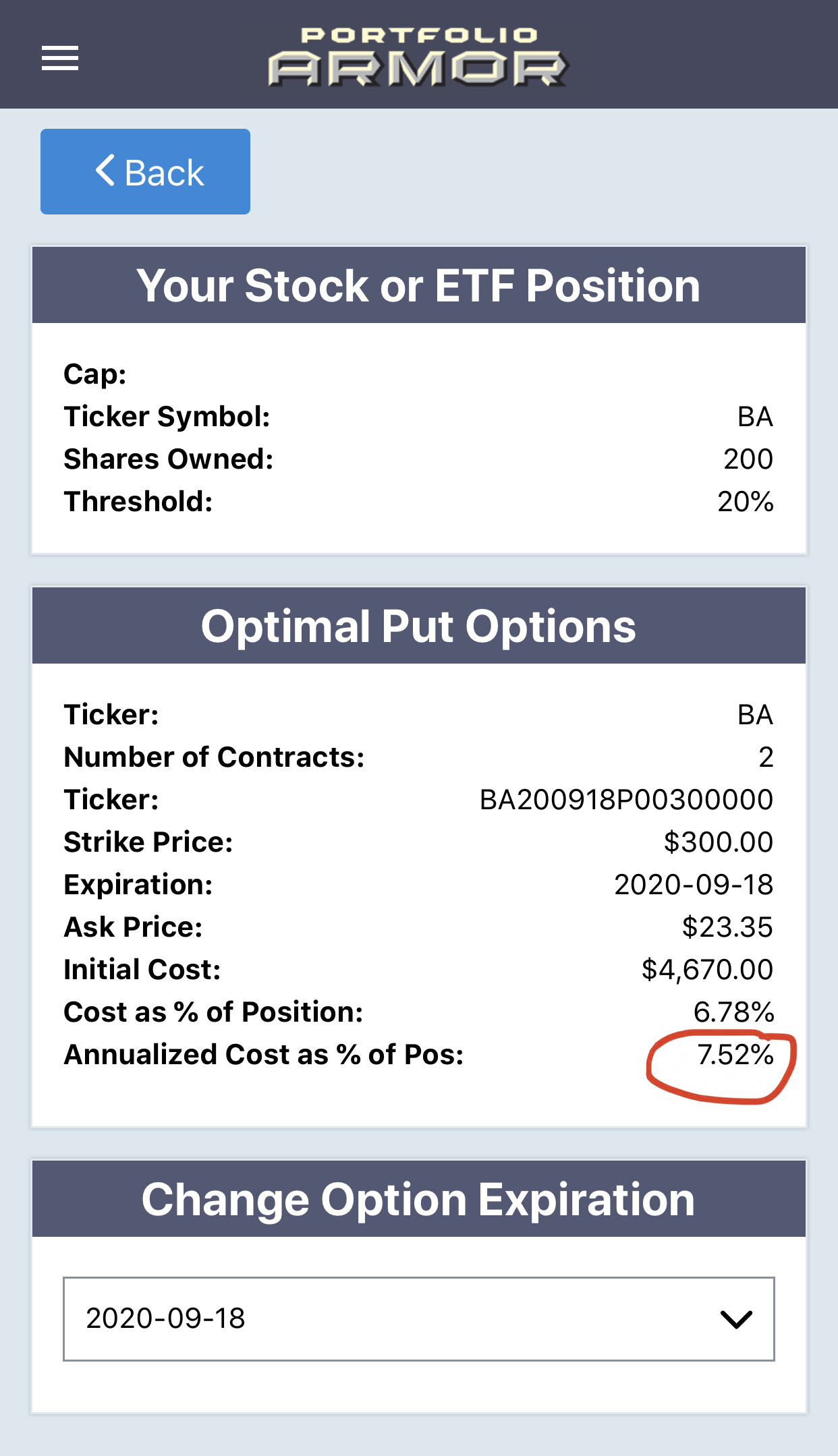
Task: Tap the Ticker Symbol BA value
Action: (755, 417)
